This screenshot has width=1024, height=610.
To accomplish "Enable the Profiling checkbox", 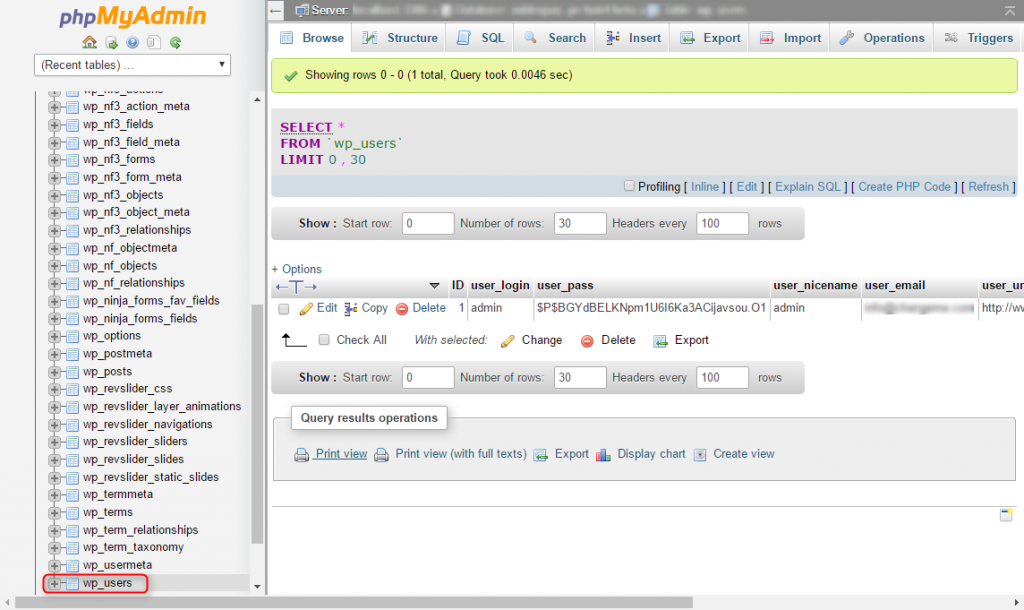I will point(629,186).
